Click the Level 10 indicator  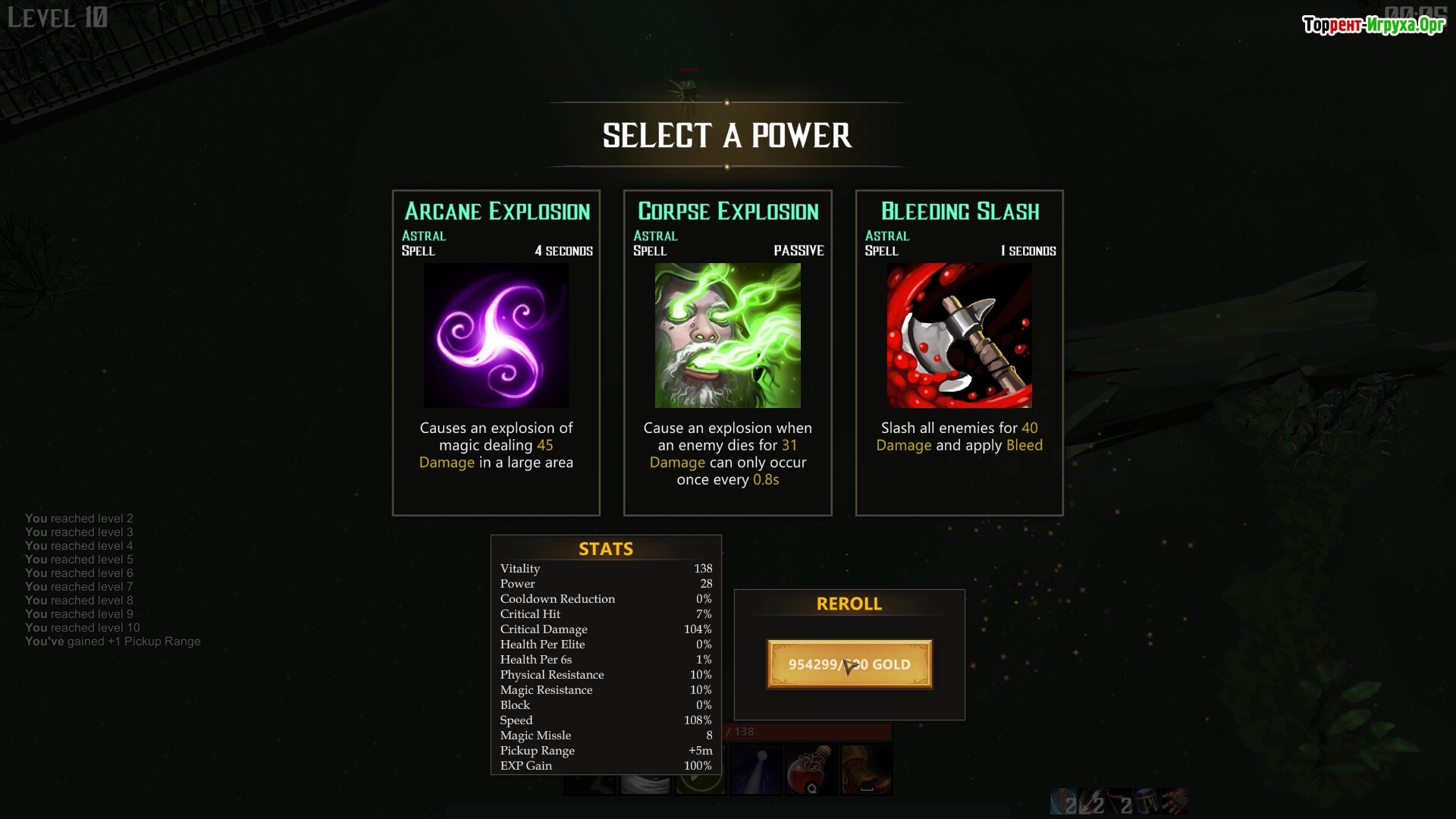[58, 17]
